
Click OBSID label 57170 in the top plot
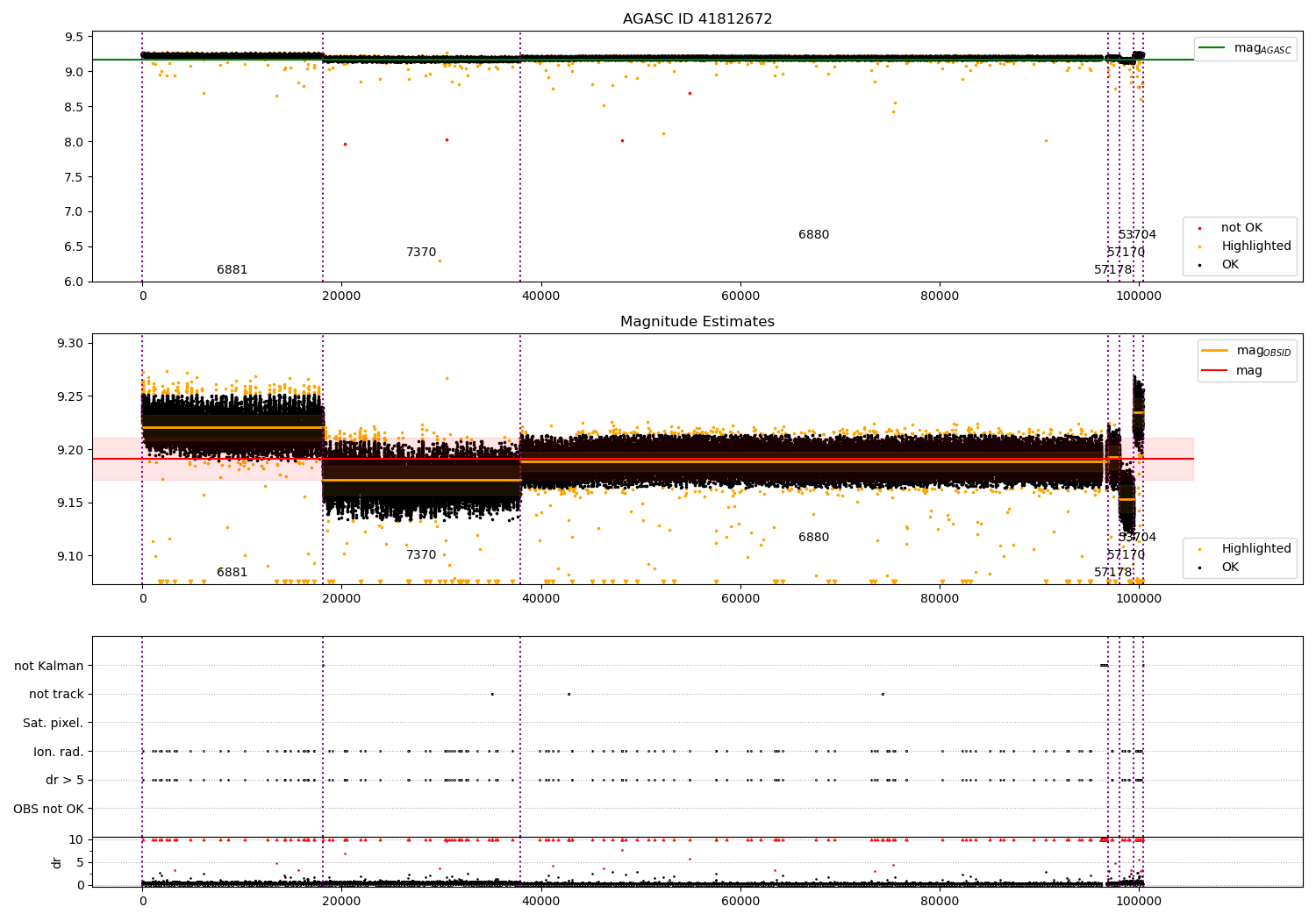[1126, 253]
